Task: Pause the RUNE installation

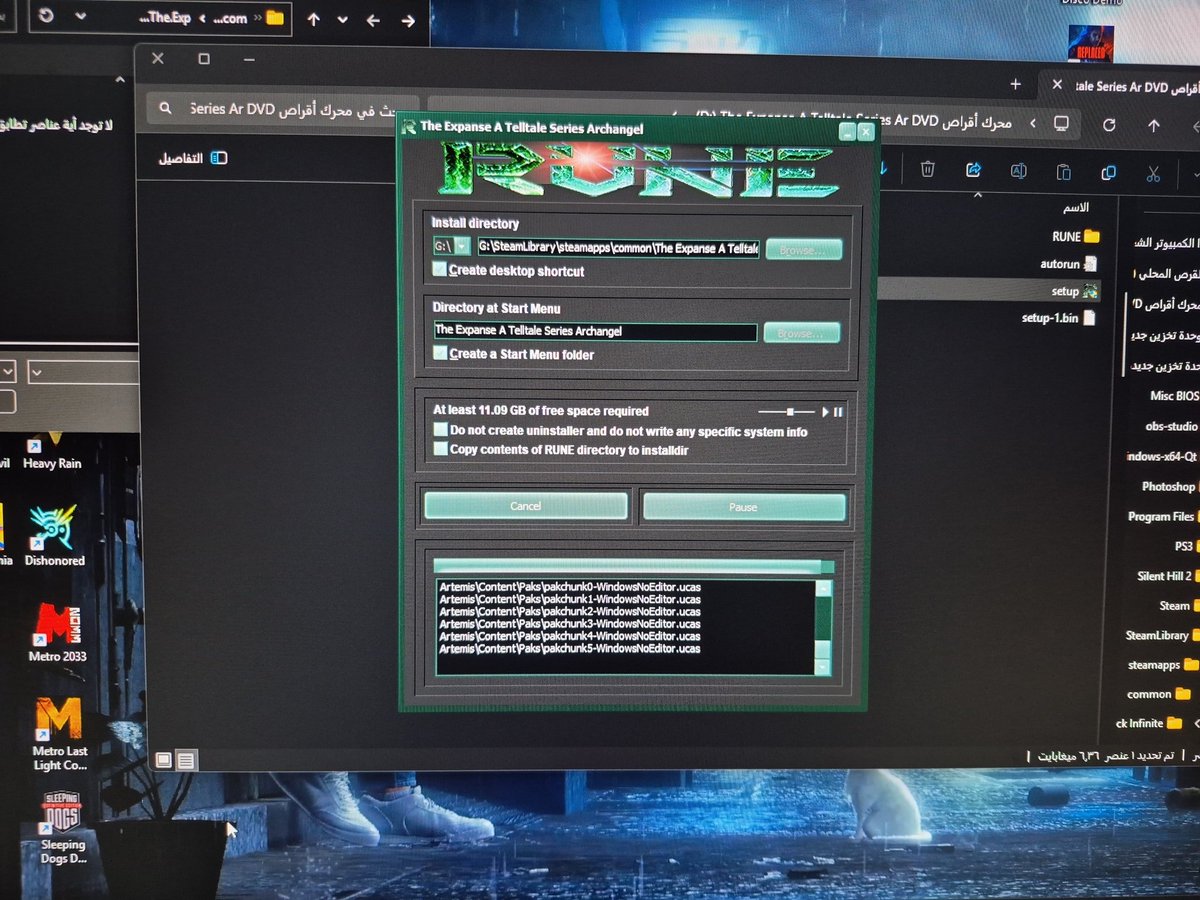Action: coord(744,507)
